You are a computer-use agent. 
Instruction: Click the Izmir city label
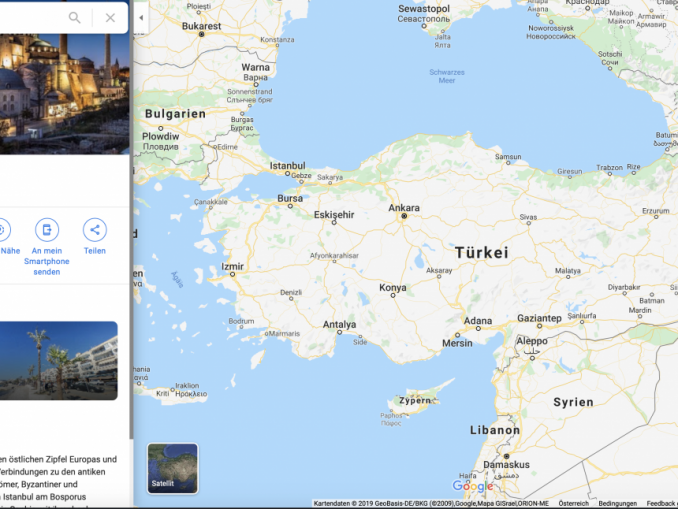tap(232, 266)
